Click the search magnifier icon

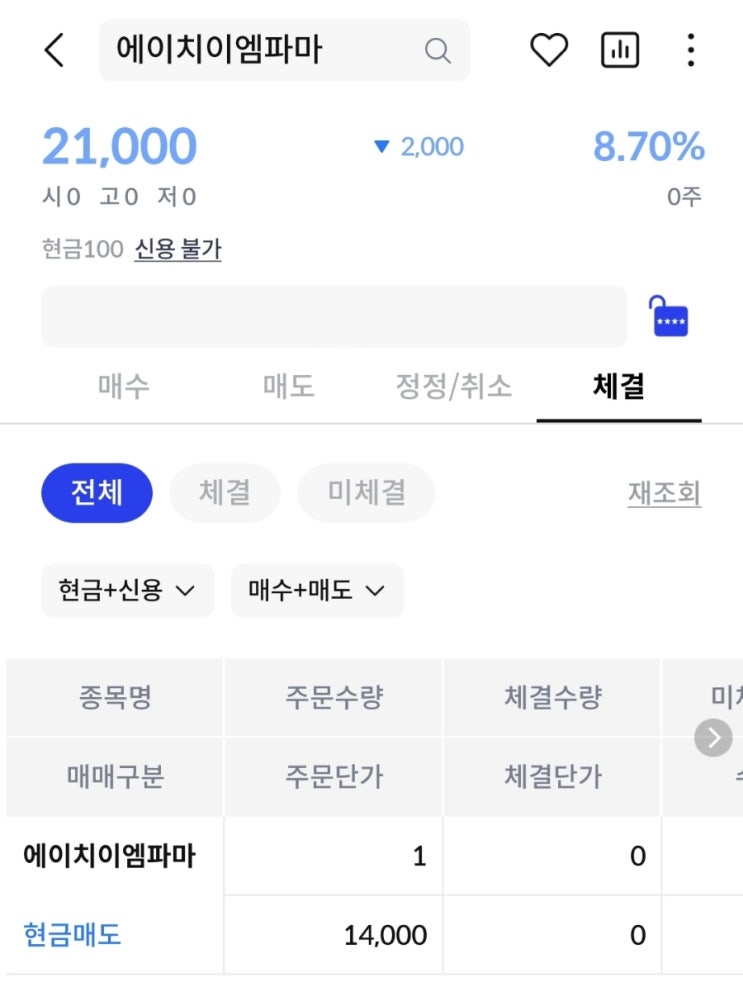point(437,50)
